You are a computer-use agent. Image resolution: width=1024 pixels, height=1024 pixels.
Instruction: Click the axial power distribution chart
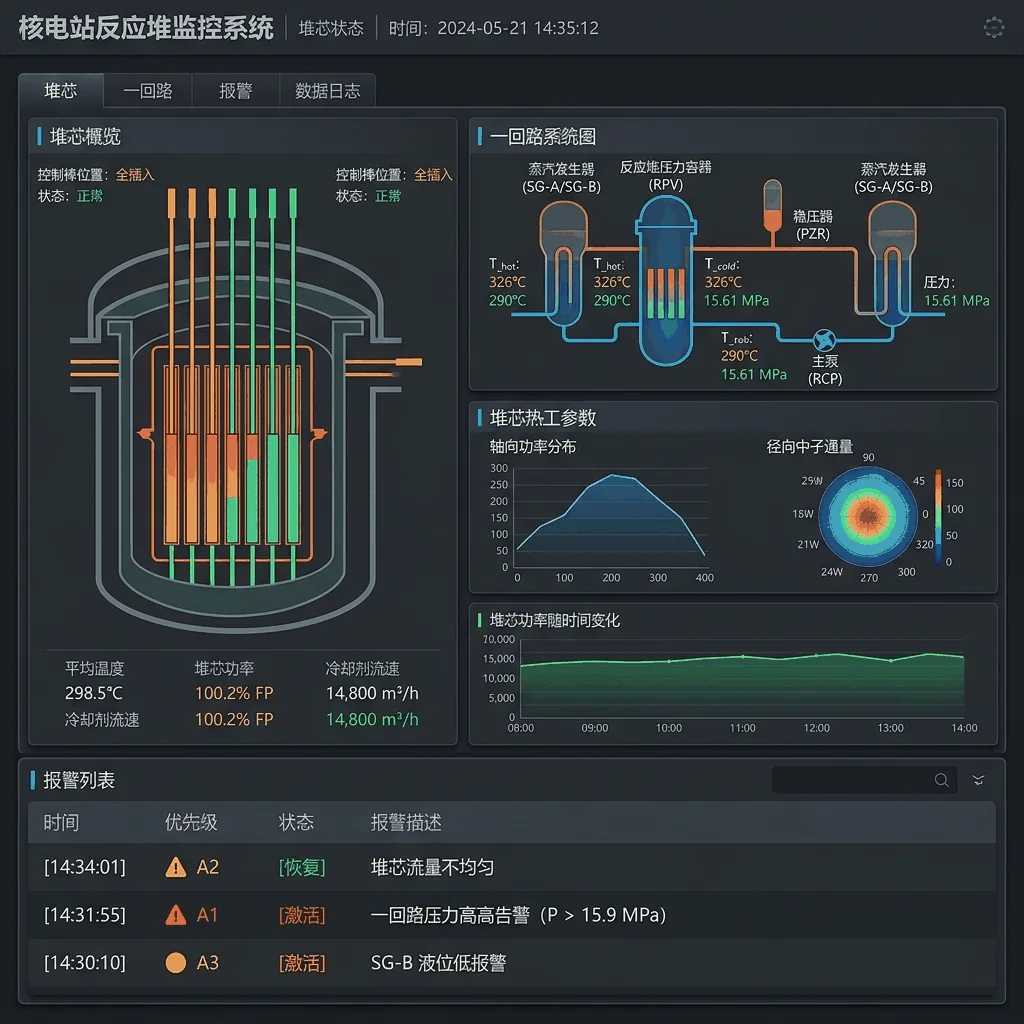(x=611, y=519)
